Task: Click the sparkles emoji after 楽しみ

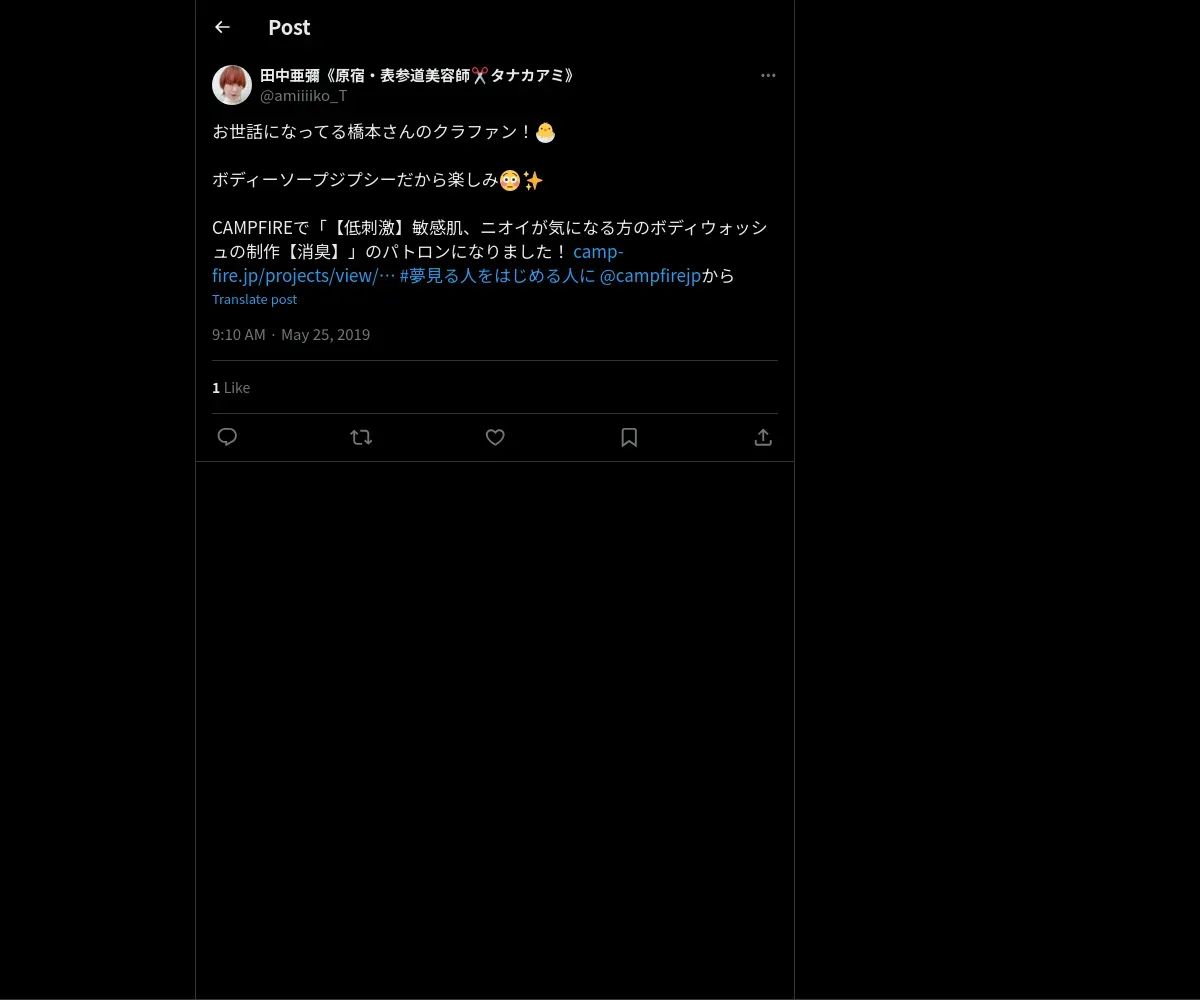Action: click(x=533, y=181)
